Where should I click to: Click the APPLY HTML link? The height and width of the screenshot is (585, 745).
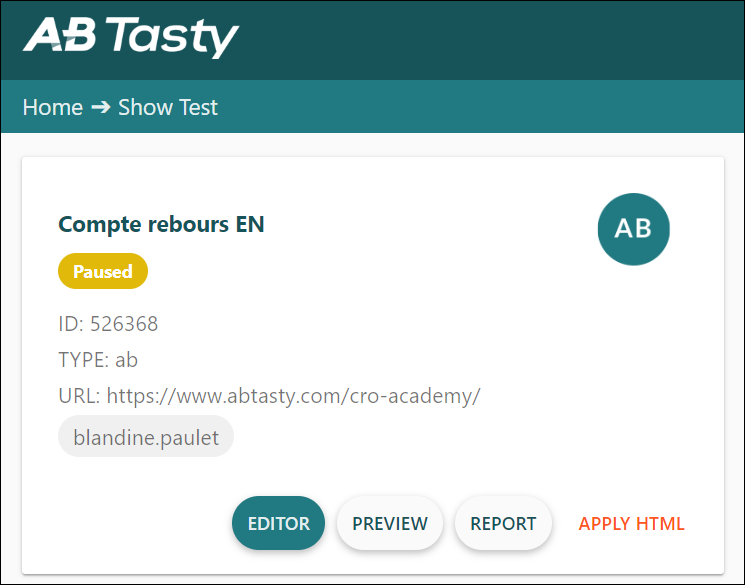pos(631,523)
